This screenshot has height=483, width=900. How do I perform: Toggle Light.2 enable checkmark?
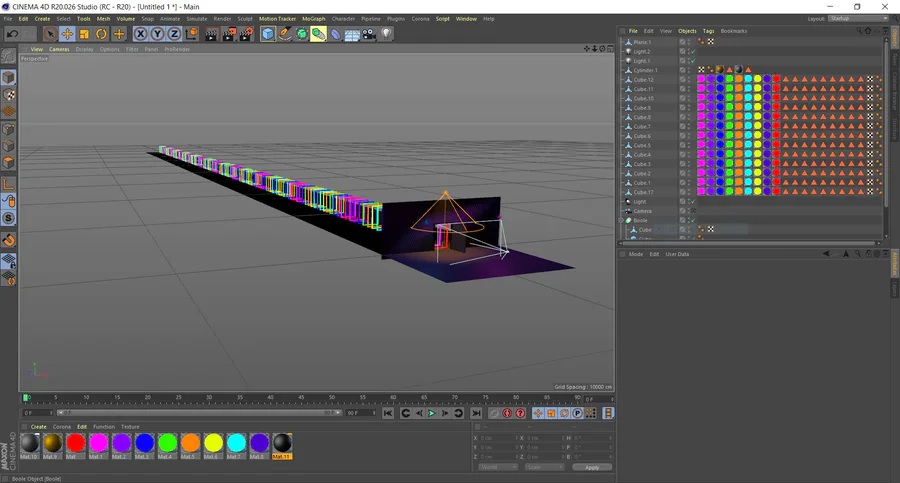[x=693, y=52]
